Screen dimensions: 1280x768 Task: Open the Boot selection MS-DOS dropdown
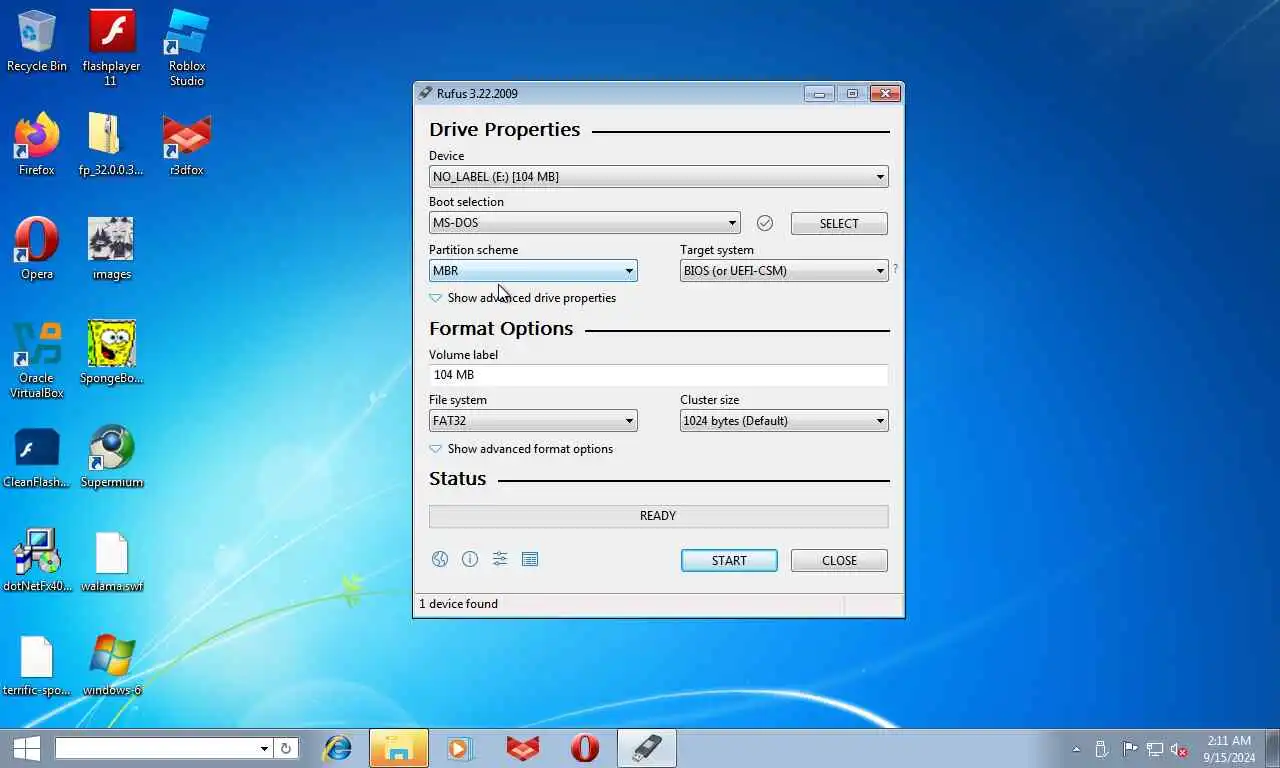click(585, 223)
